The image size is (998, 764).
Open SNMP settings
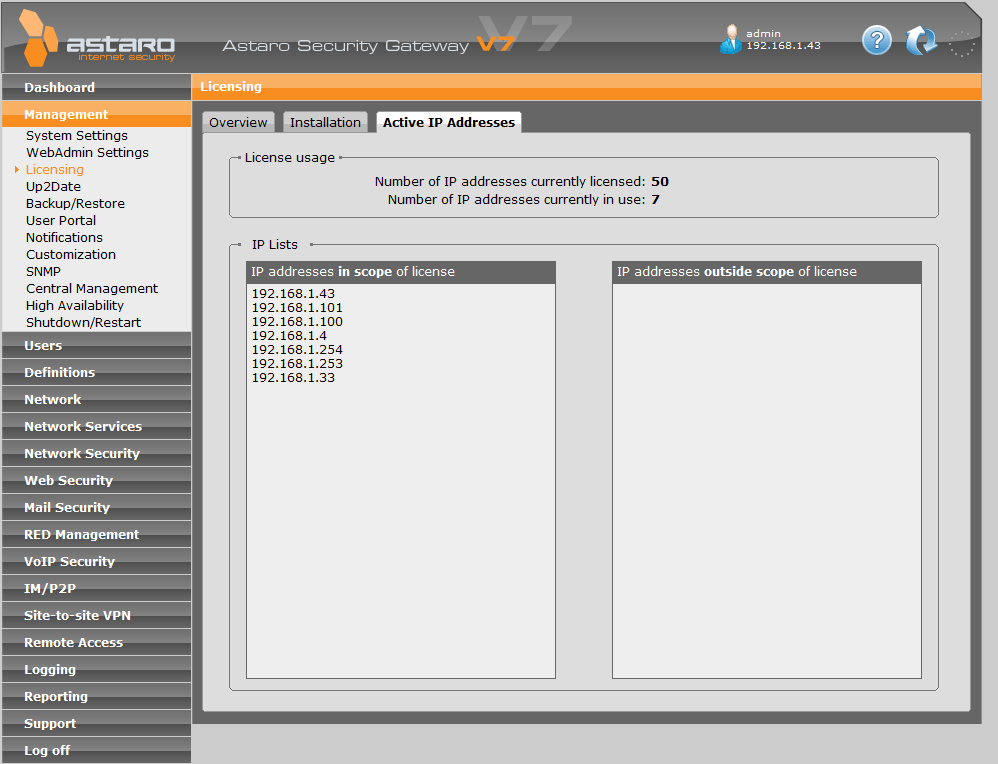43,271
